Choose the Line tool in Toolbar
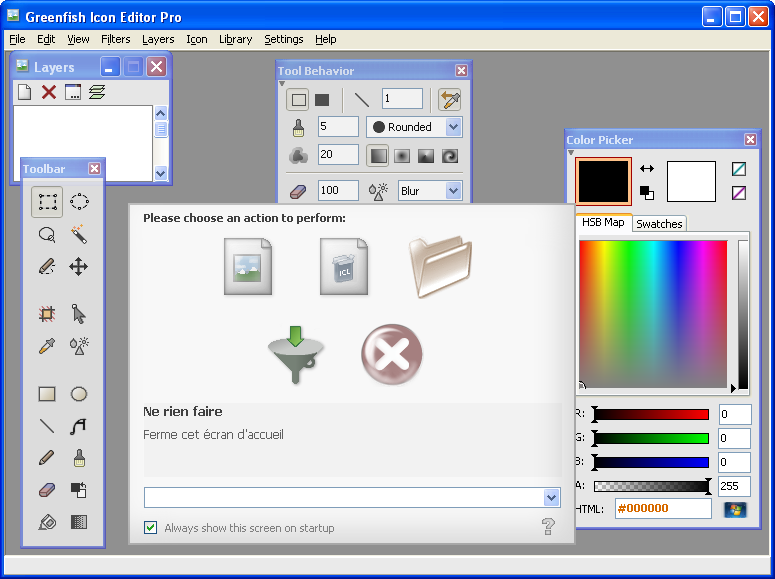Viewport: 775px width, 579px height. click(47, 426)
